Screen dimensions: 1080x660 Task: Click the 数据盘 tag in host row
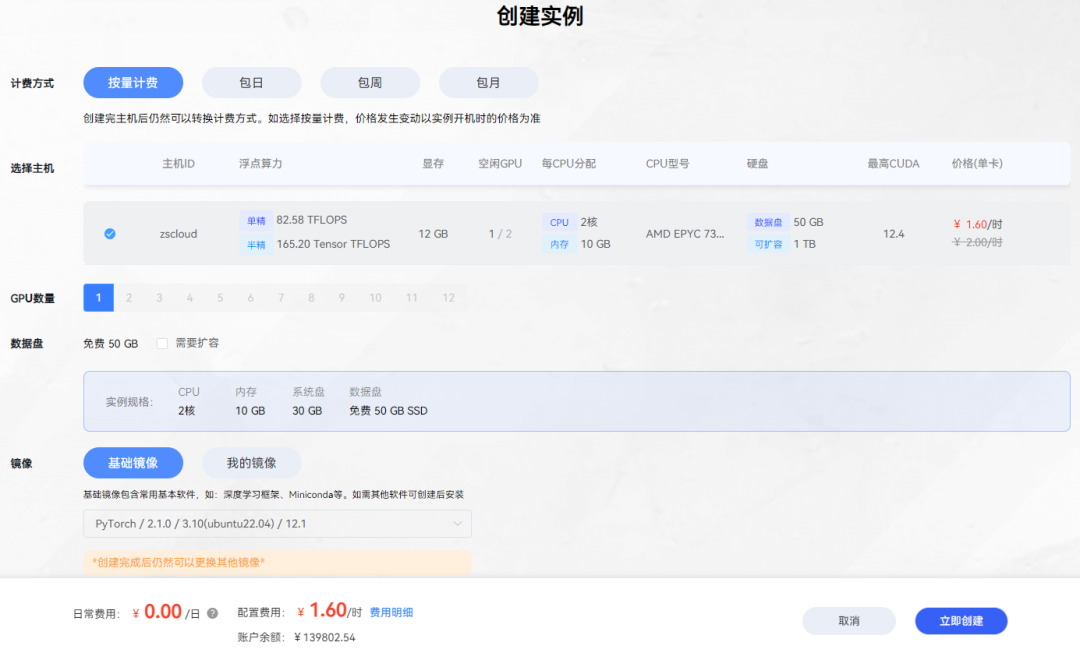[768, 223]
